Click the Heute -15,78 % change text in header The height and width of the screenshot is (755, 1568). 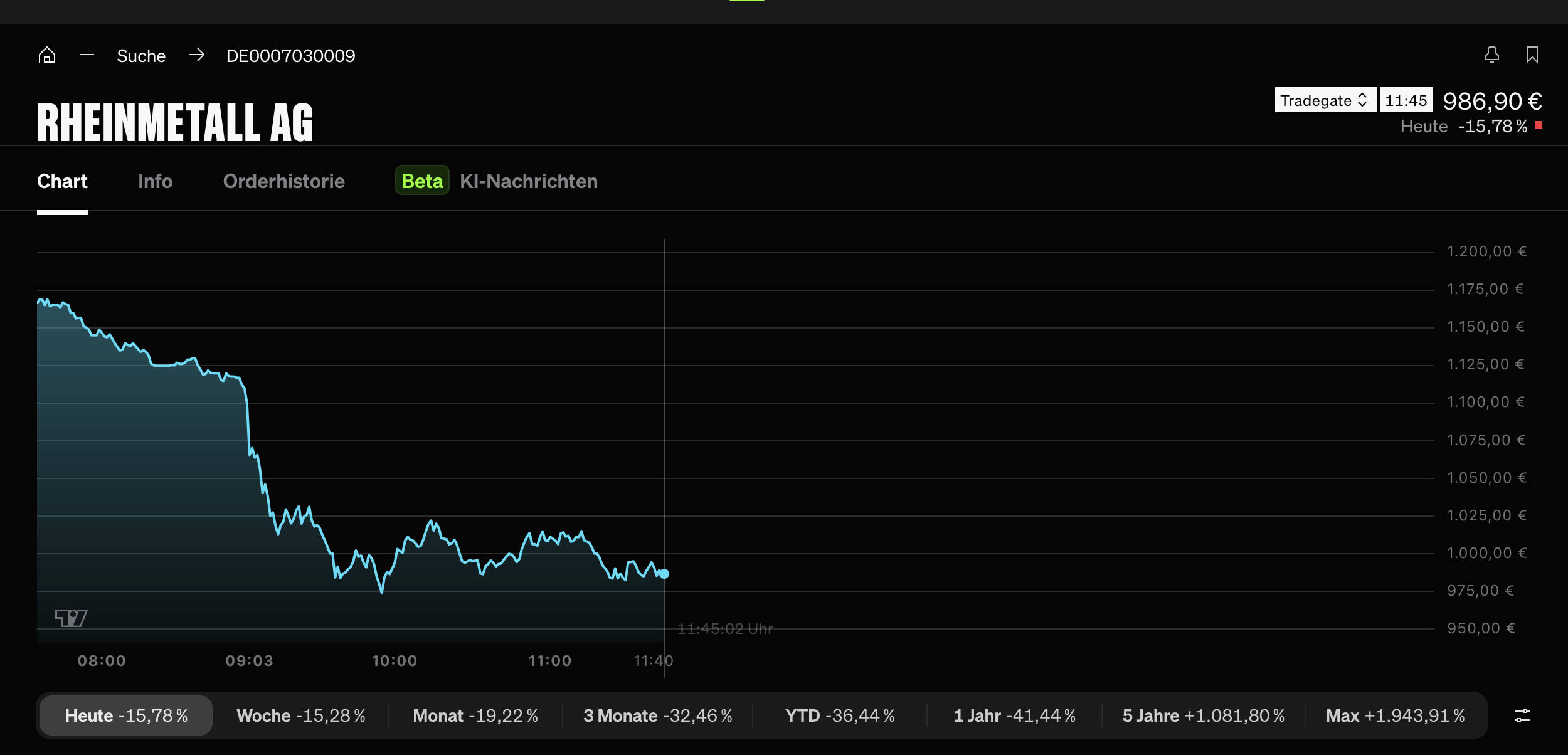click(1464, 126)
